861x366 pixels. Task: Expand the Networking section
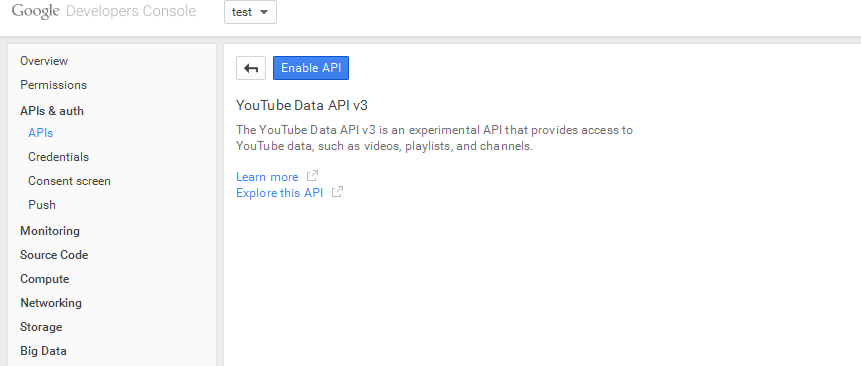coord(51,303)
